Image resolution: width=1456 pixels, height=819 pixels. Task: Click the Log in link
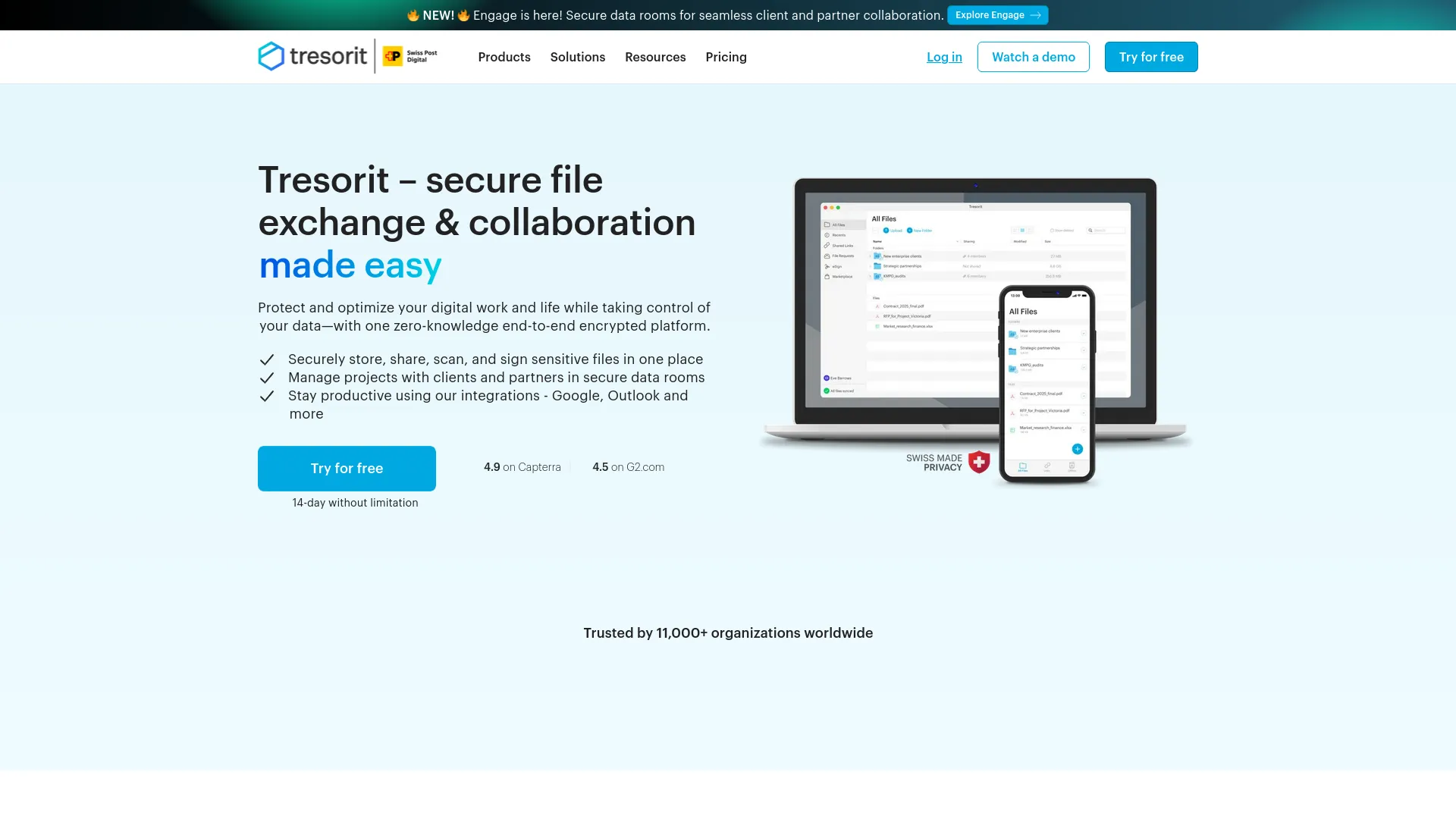click(x=944, y=57)
